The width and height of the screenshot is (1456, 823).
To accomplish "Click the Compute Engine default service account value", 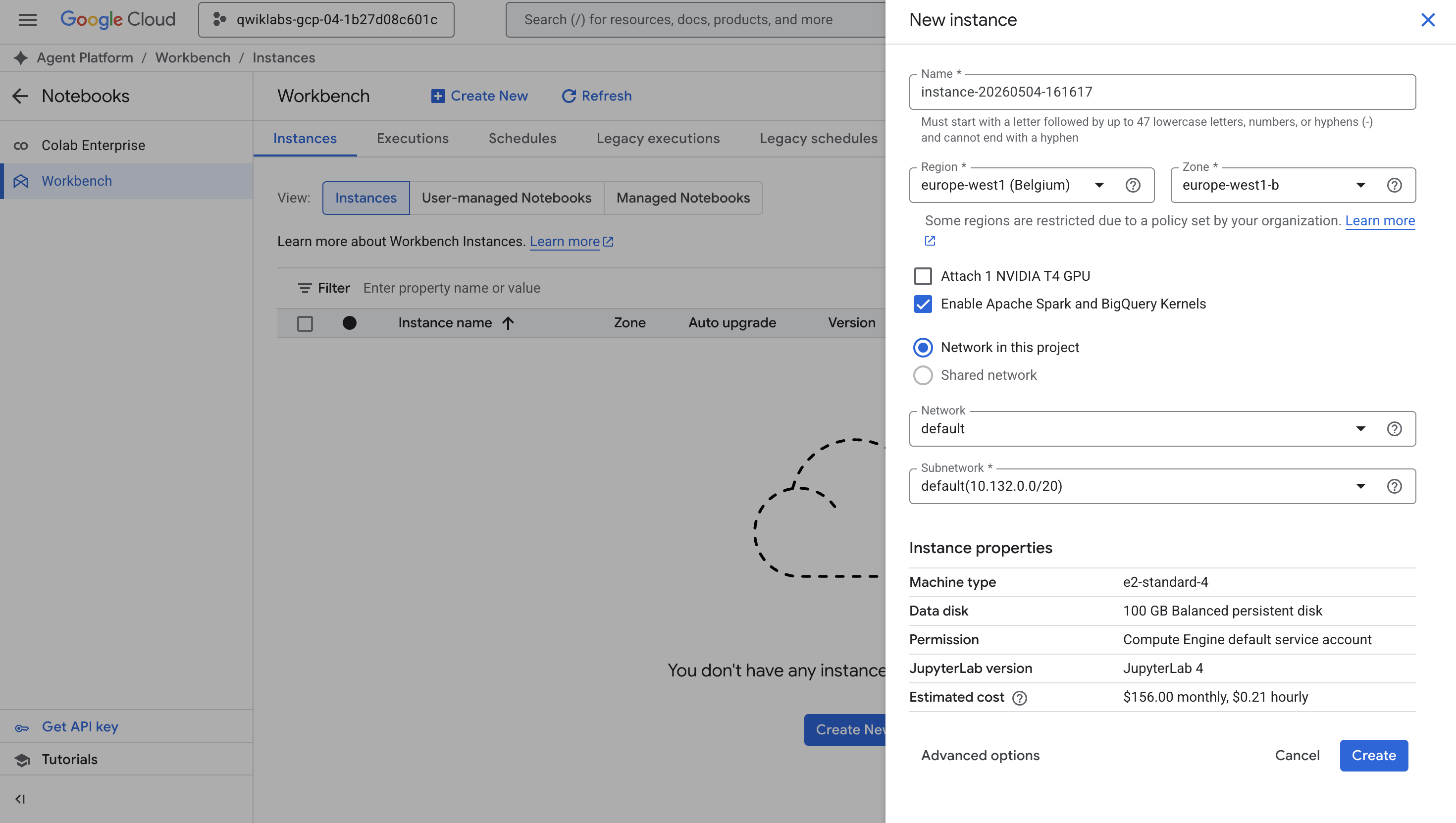I will click(1248, 640).
